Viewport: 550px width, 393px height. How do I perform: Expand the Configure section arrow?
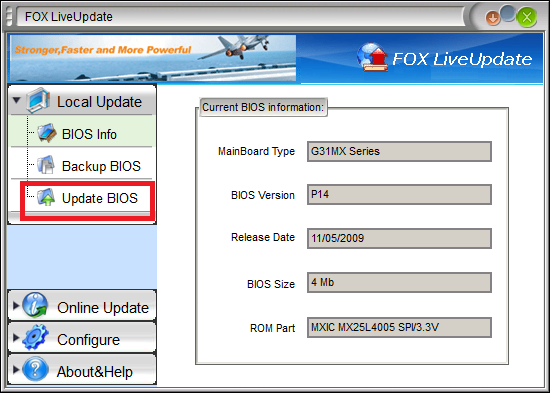point(16,338)
